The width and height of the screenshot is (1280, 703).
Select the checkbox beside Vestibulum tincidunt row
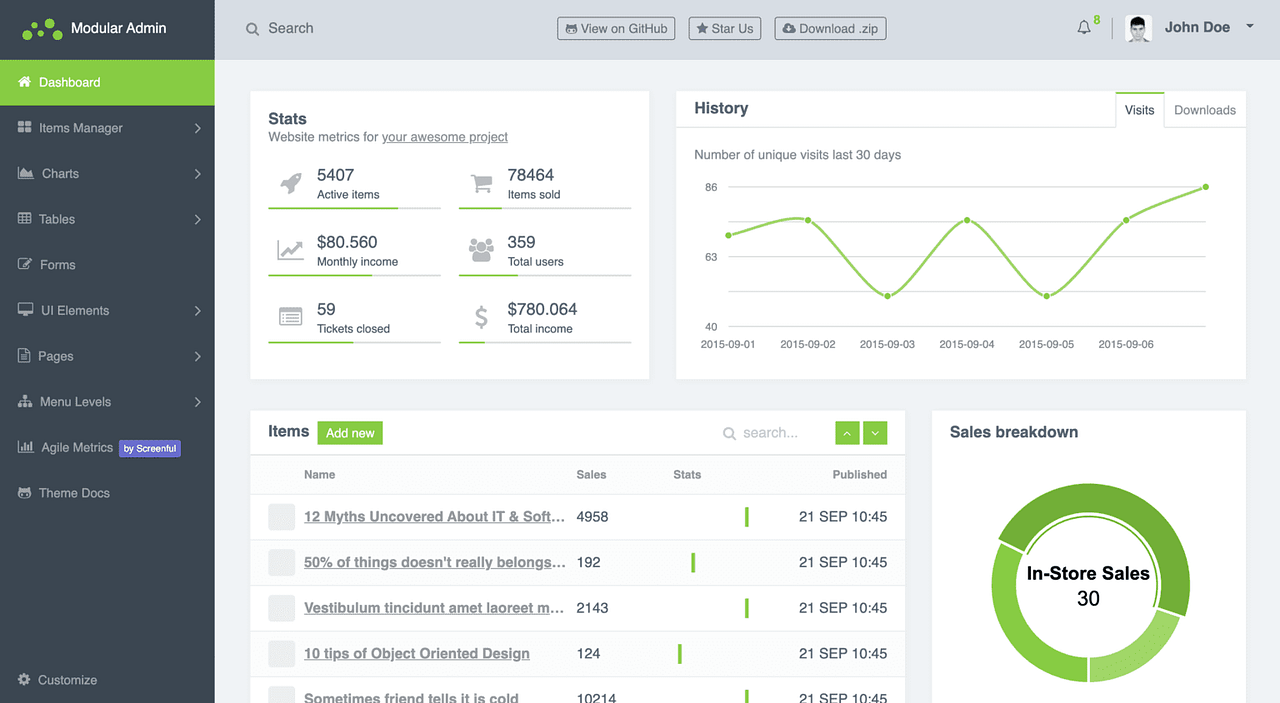pos(281,608)
